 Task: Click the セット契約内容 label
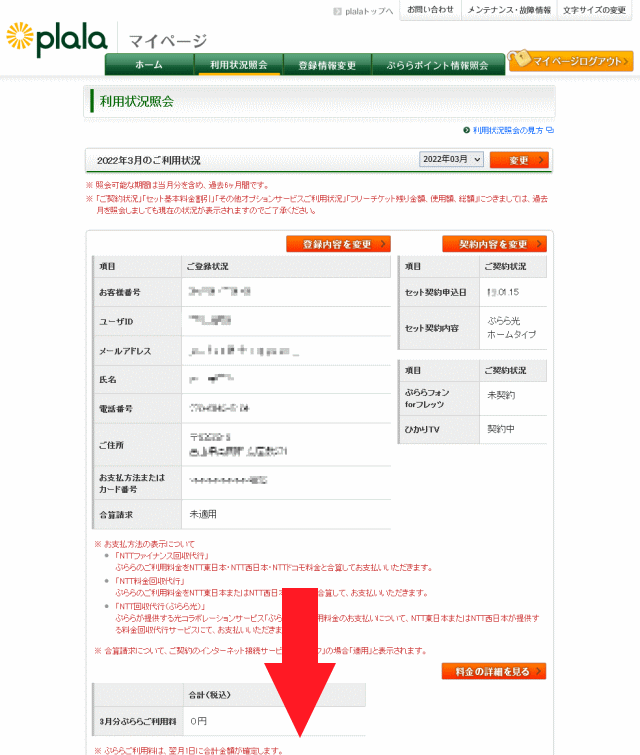431,328
